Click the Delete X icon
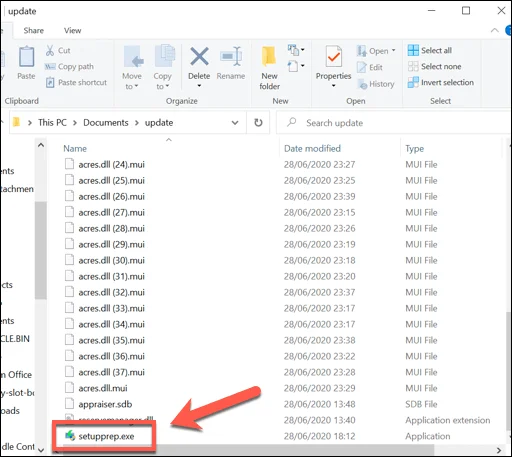This screenshot has width=512, height=457. pos(199,57)
